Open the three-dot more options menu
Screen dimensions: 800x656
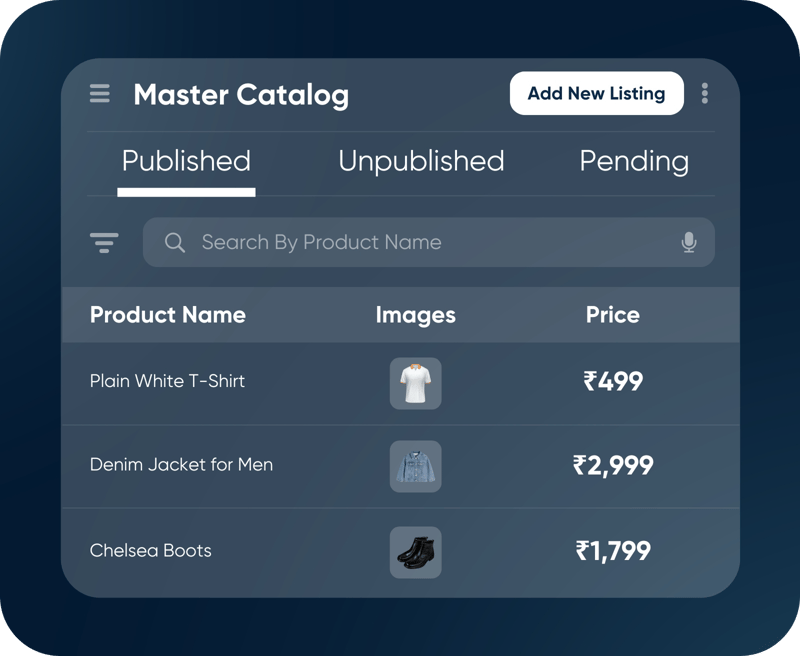[x=705, y=94]
